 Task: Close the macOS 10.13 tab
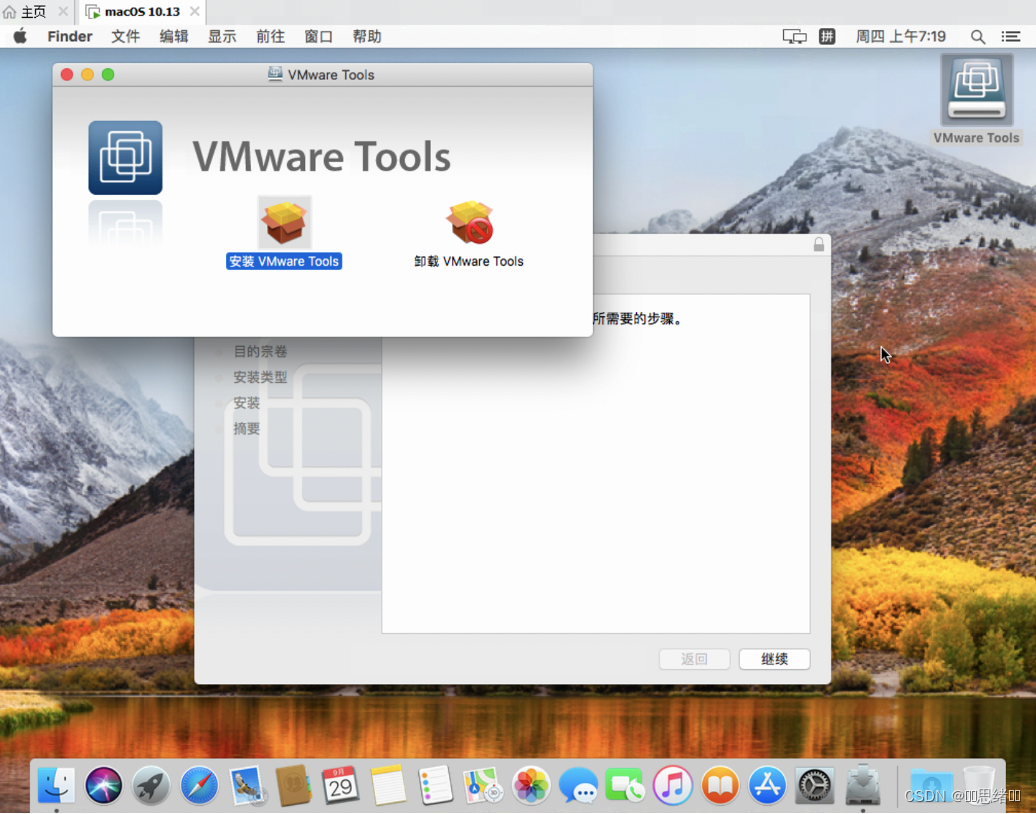tap(194, 11)
